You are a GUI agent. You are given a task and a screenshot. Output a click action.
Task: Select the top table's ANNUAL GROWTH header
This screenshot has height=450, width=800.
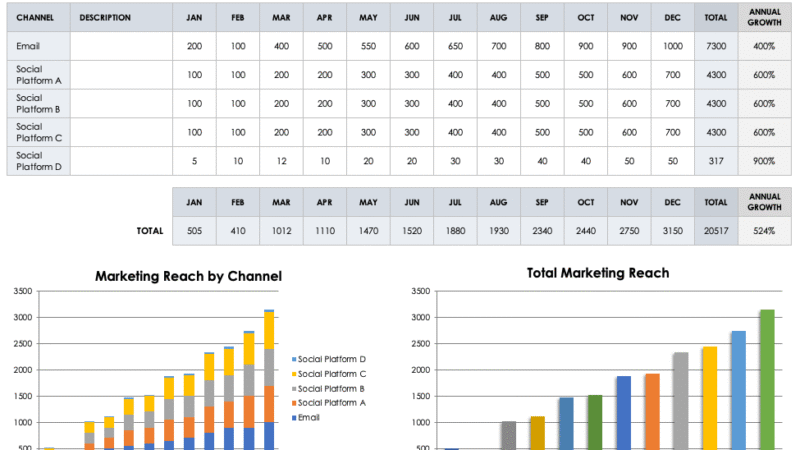[x=764, y=17]
